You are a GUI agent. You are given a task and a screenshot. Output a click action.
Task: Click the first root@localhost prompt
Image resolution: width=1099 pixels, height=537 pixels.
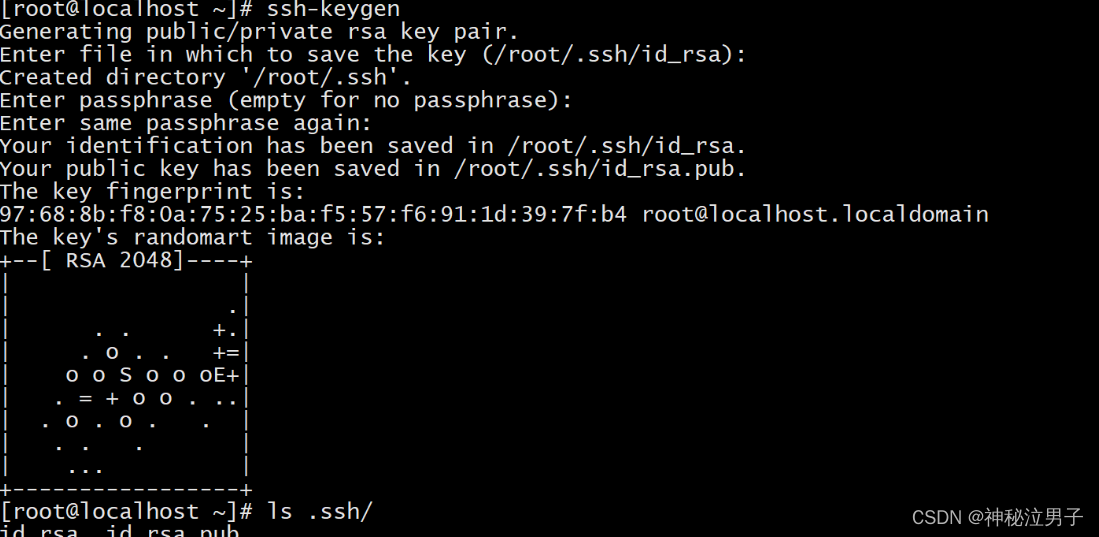[x=126, y=9]
